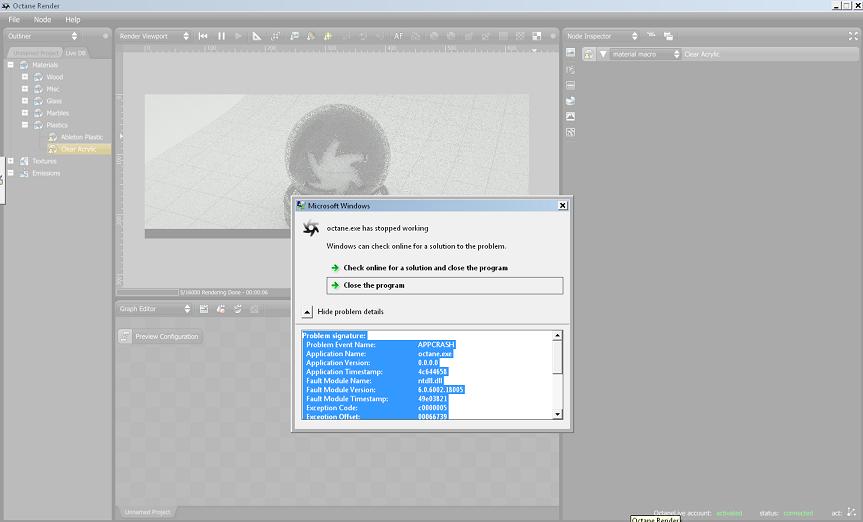The height and width of the screenshot is (522, 863).
Task: Pause the render in the viewport toolbar
Action: [x=221, y=36]
